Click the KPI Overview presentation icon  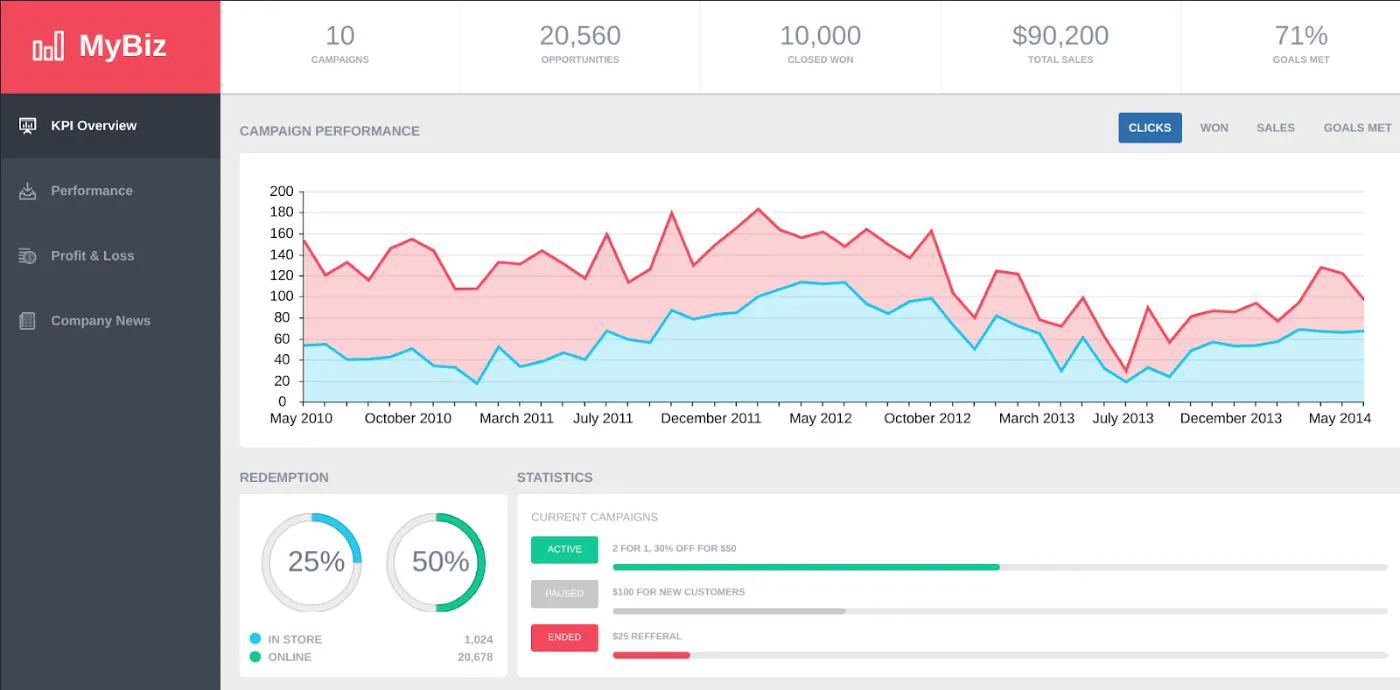click(x=28, y=126)
